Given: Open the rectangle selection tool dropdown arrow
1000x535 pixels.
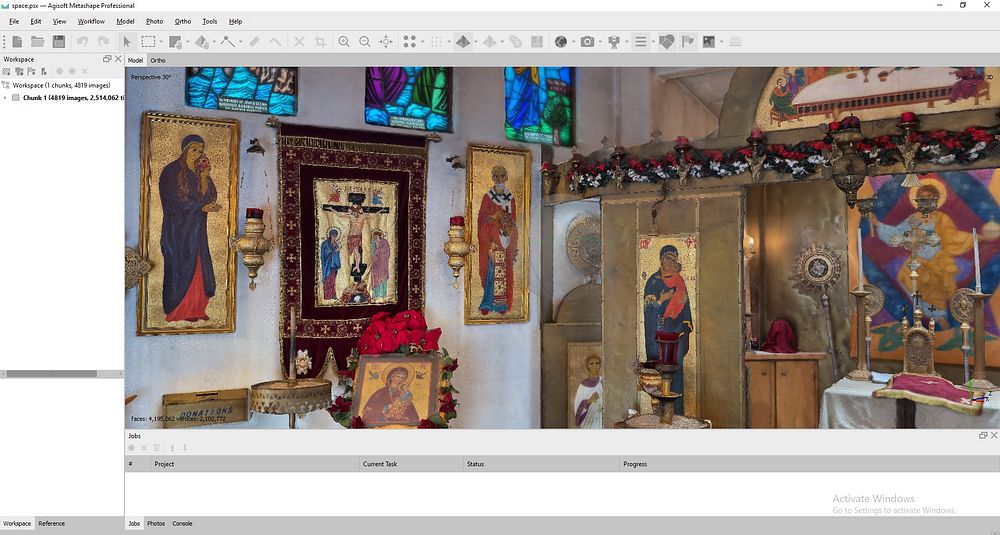Looking at the screenshot, I should click(162, 42).
